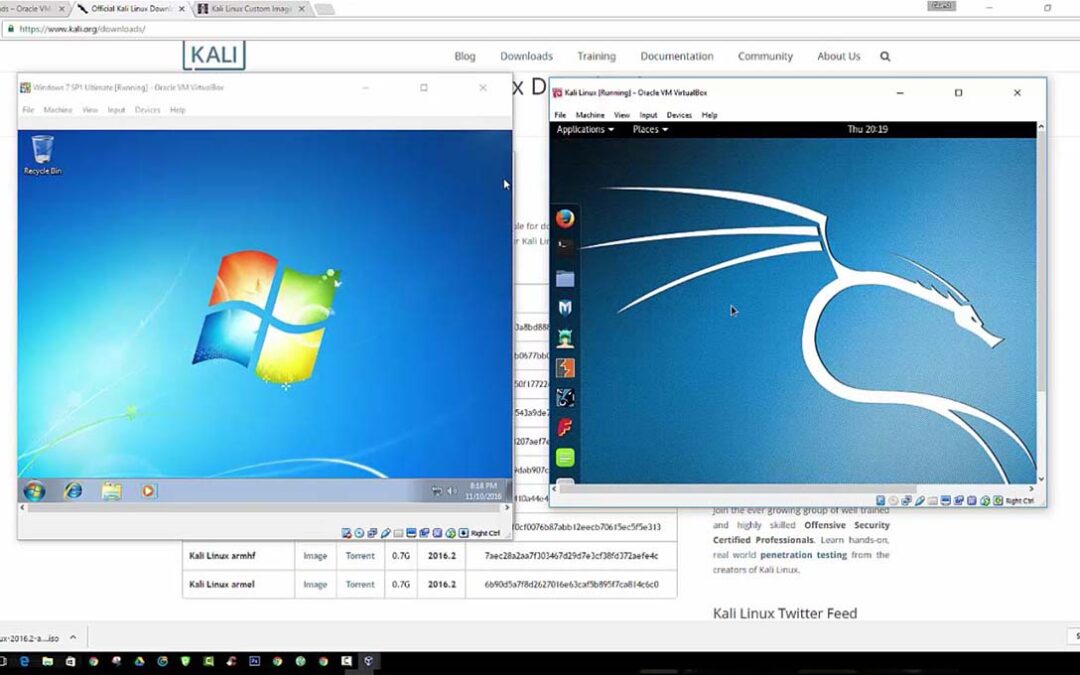The width and height of the screenshot is (1080, 675).
Task: Open Internet Explorer on the Windows 7 taskbar
Action: pos(73,491)
